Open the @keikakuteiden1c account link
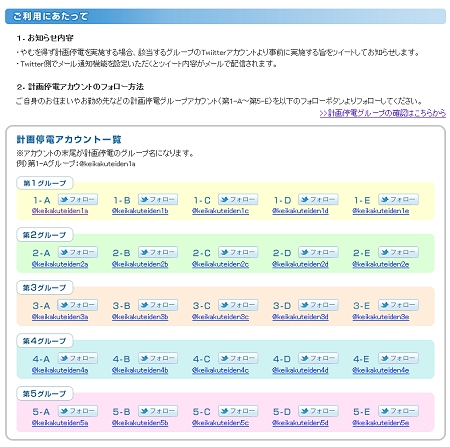Screen dimensions: 450x447 point(220,211)
